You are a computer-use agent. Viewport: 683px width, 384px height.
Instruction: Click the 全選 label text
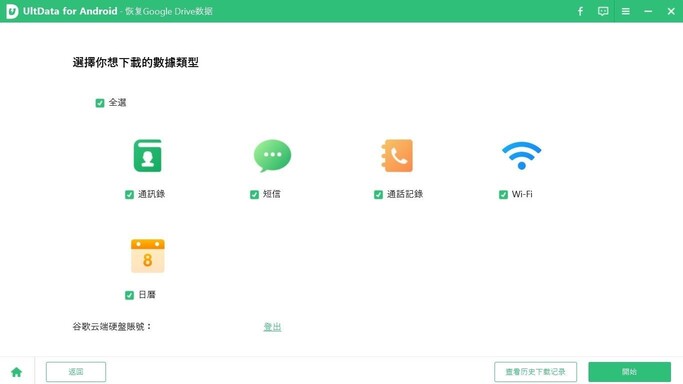coord(117,102)
